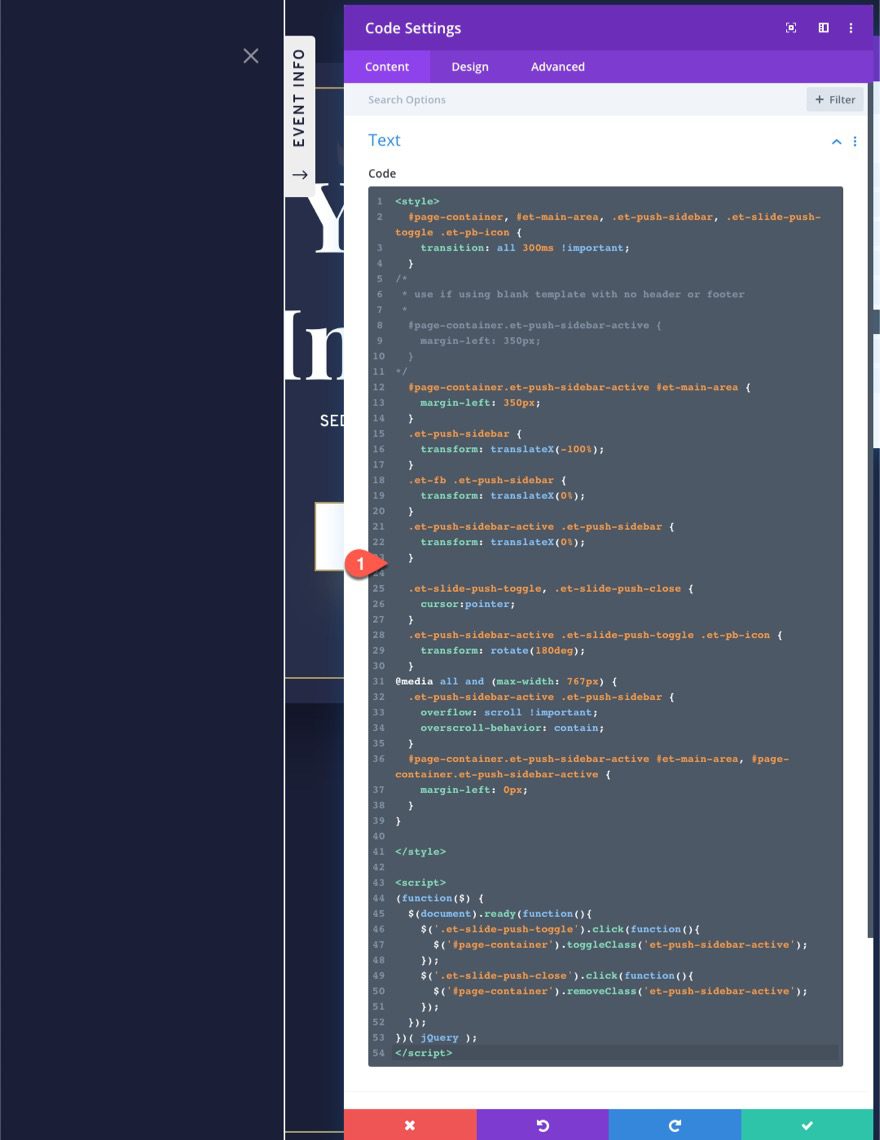Switch to the Advanced tab
This screenshot has height=1140, width=880.
[557, 66]
